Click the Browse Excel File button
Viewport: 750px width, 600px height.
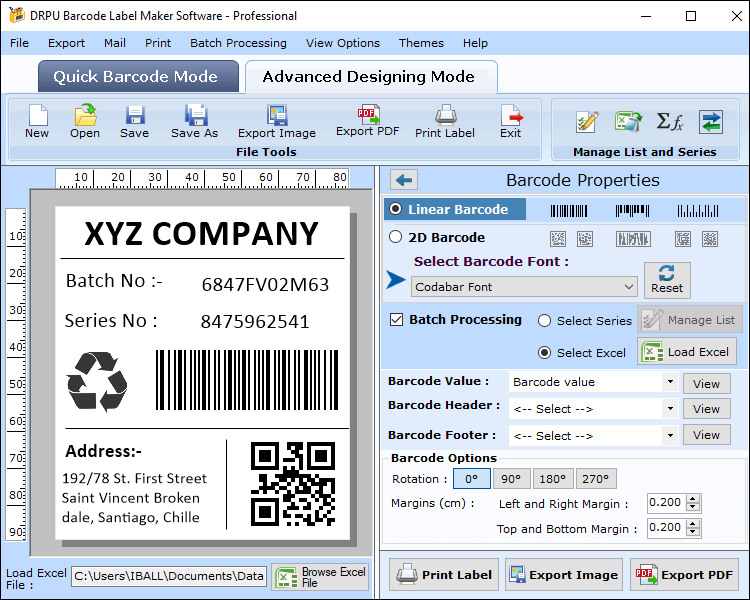pyautogui.click(x=320, y=577)
